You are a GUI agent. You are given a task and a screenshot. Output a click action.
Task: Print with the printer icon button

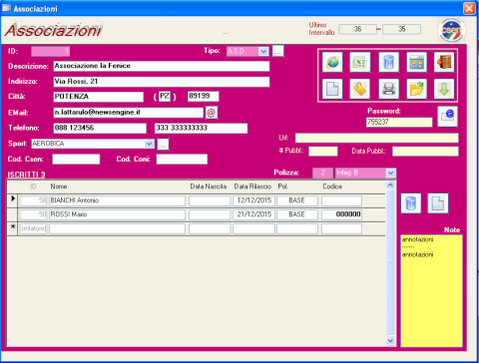(389, 89)
